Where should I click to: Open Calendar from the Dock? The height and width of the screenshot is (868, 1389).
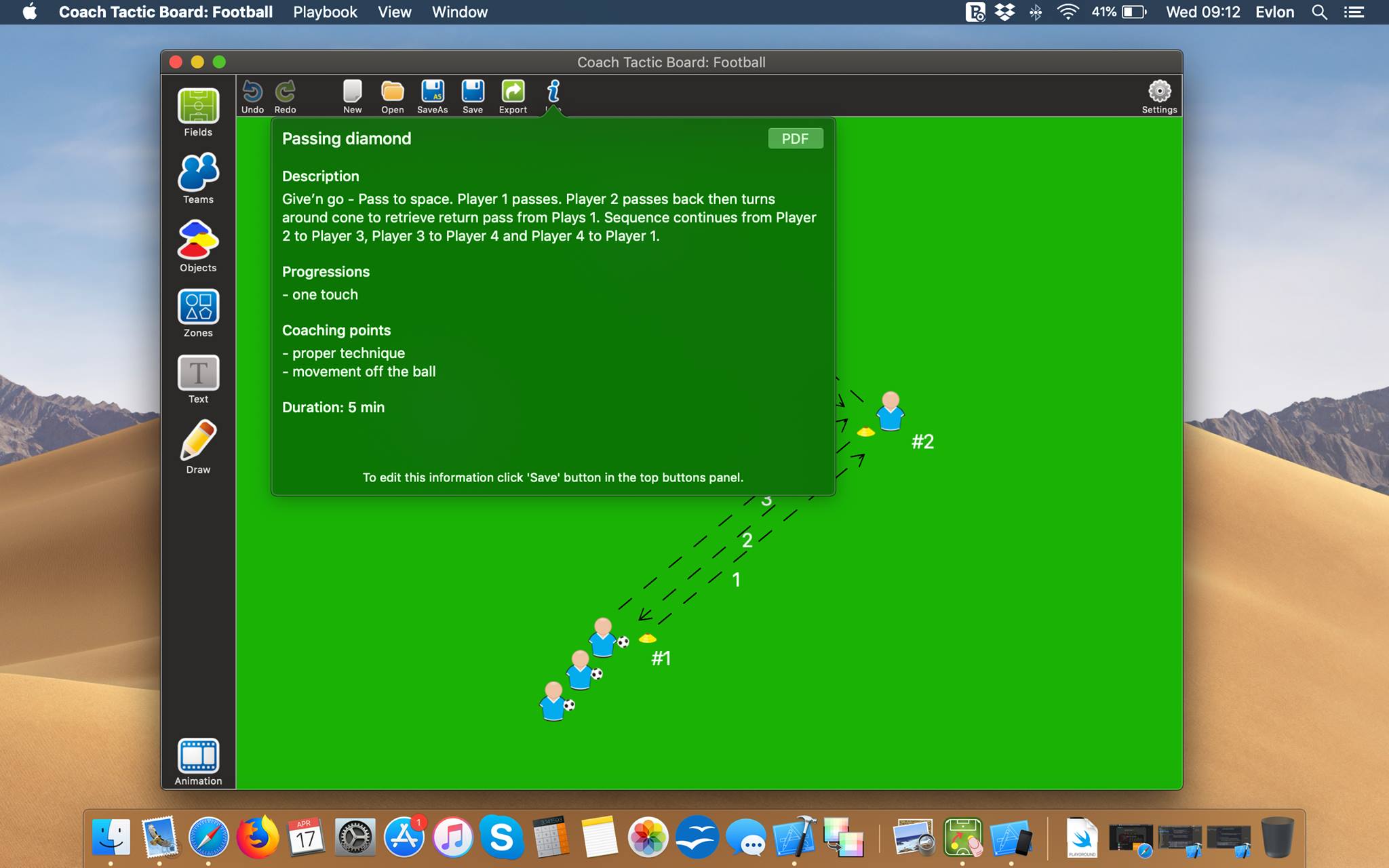(x=306, y=837)
